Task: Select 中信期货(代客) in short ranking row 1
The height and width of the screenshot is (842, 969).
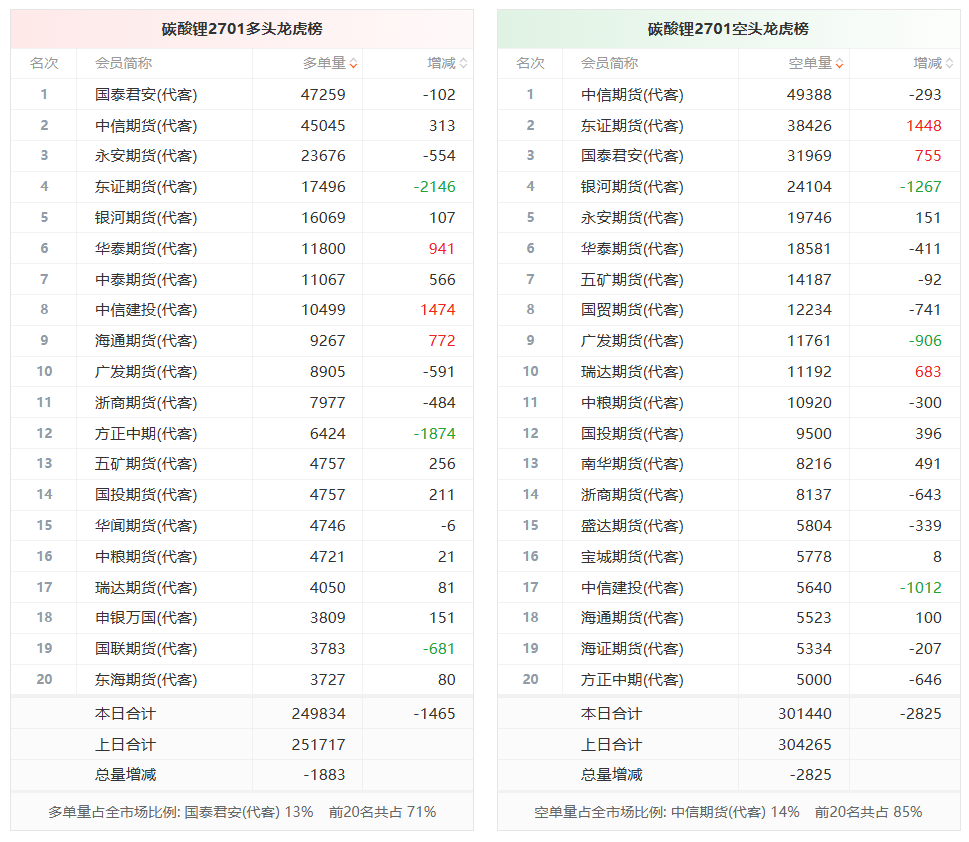Action: click(632, 95)
